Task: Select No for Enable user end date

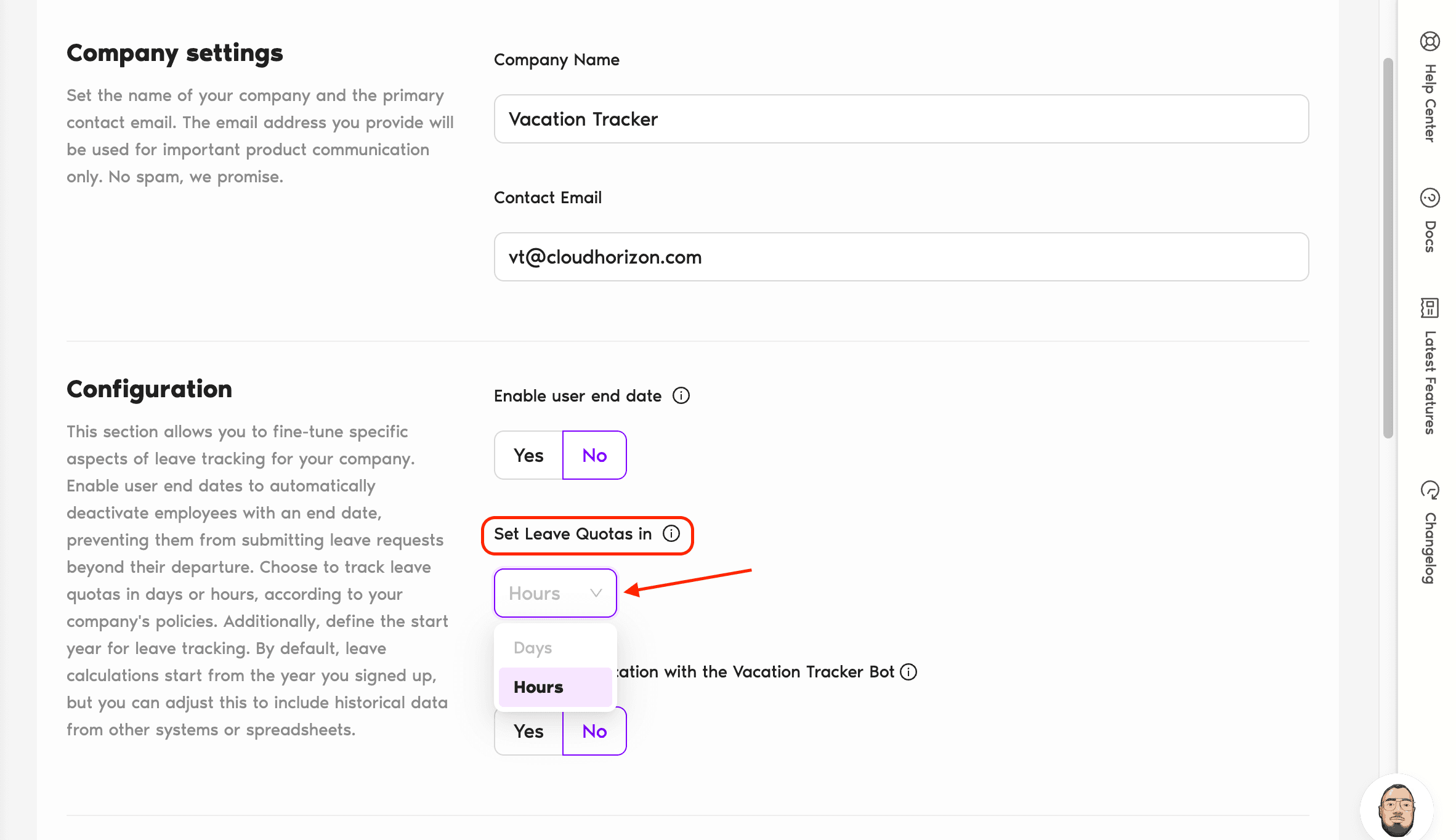Action: click(594, 455)
